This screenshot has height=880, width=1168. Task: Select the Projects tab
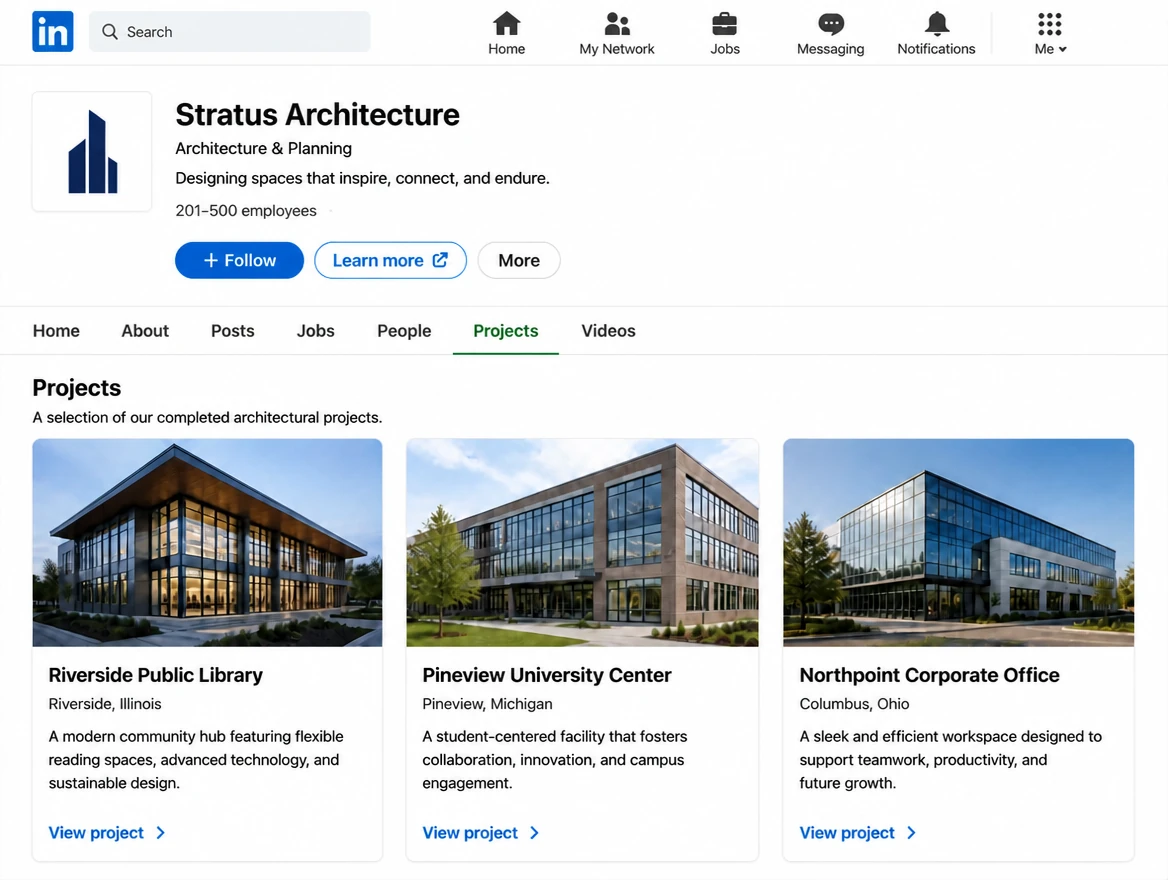tap(506, 331)
